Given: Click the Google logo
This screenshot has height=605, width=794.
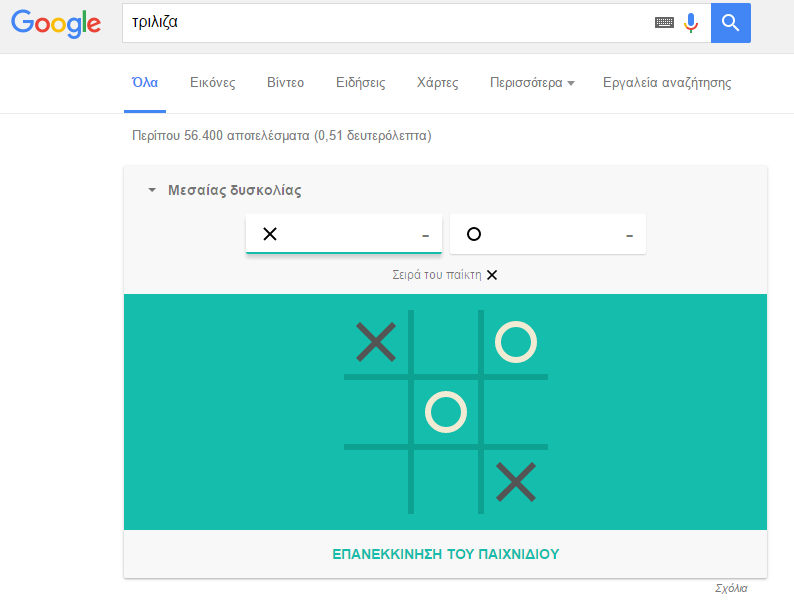Looking at the screenshot, I should [x=56, y=24].
